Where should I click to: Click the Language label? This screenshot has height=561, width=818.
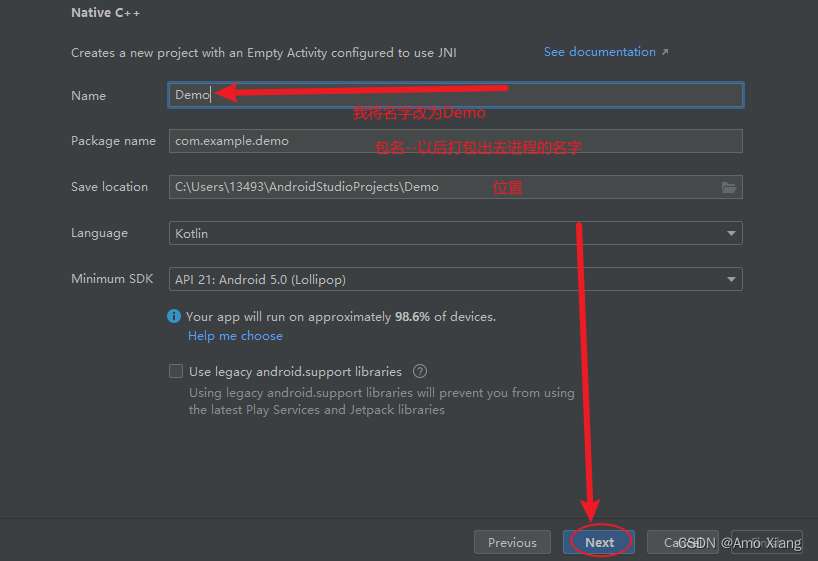[99, 233]
